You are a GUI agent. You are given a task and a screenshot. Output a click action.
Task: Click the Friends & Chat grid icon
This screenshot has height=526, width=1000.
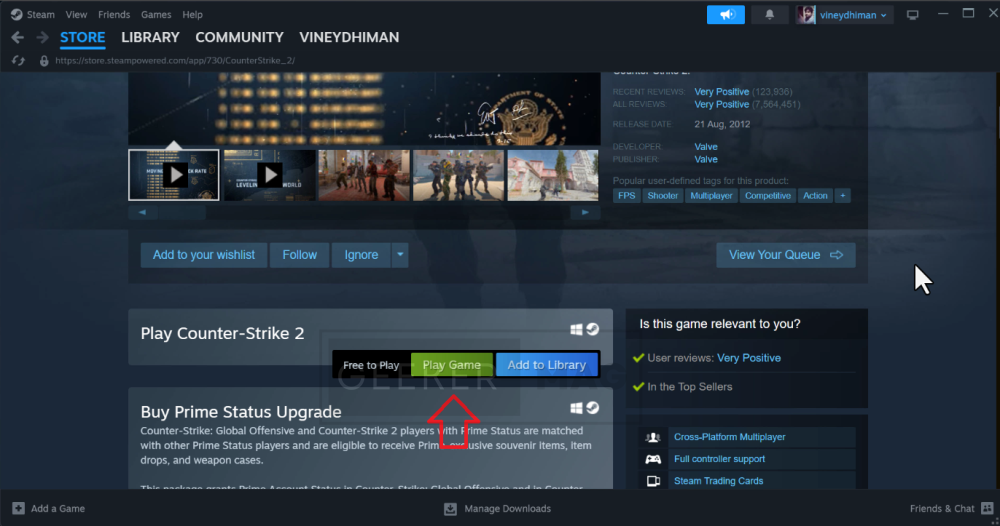pos(987,509)
